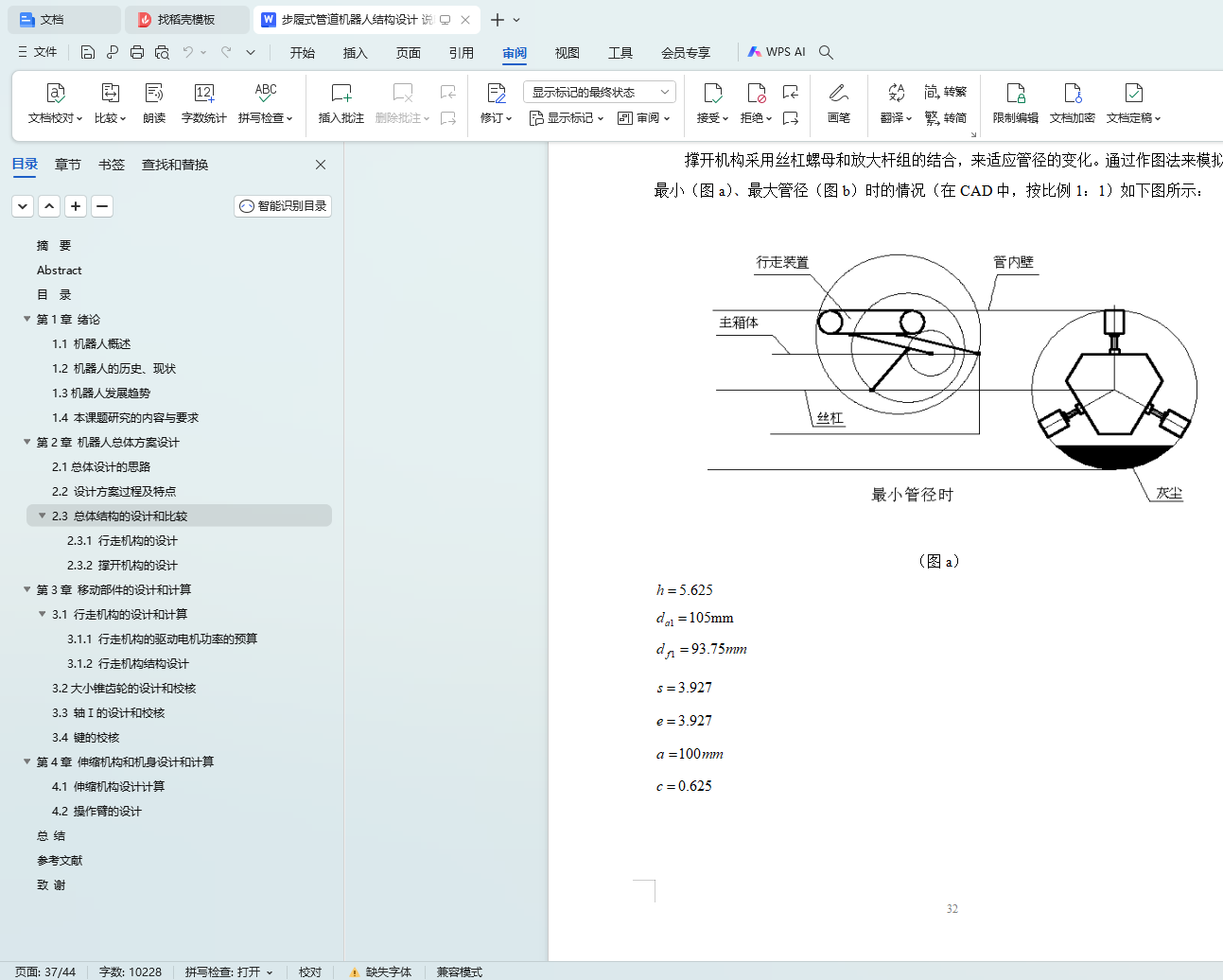
Task: Open the 审阅 pane dropdown in the ribbon
Action: click(x=643, y=118)
